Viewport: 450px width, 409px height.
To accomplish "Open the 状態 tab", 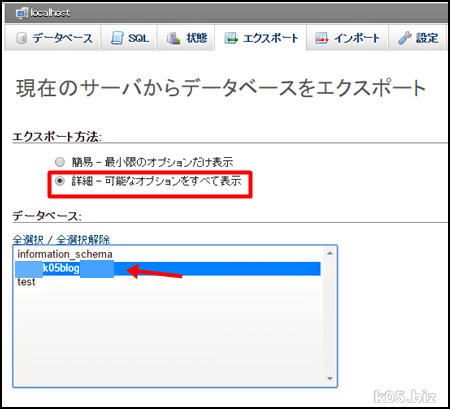I will tap(185, 38).
